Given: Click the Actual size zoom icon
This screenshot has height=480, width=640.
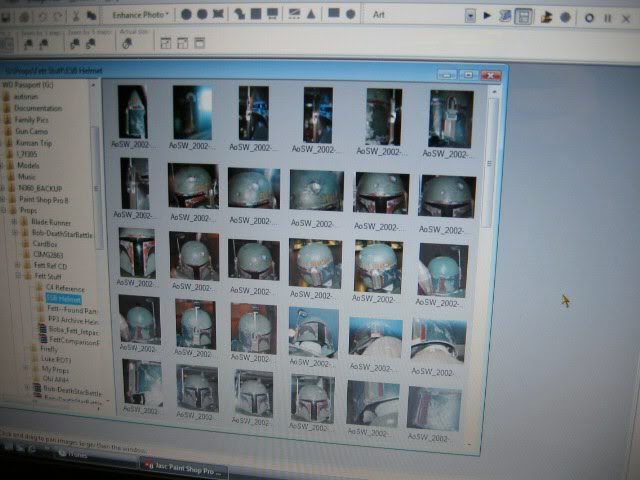Looking at the screenshot, I should (x=127, y=43).
